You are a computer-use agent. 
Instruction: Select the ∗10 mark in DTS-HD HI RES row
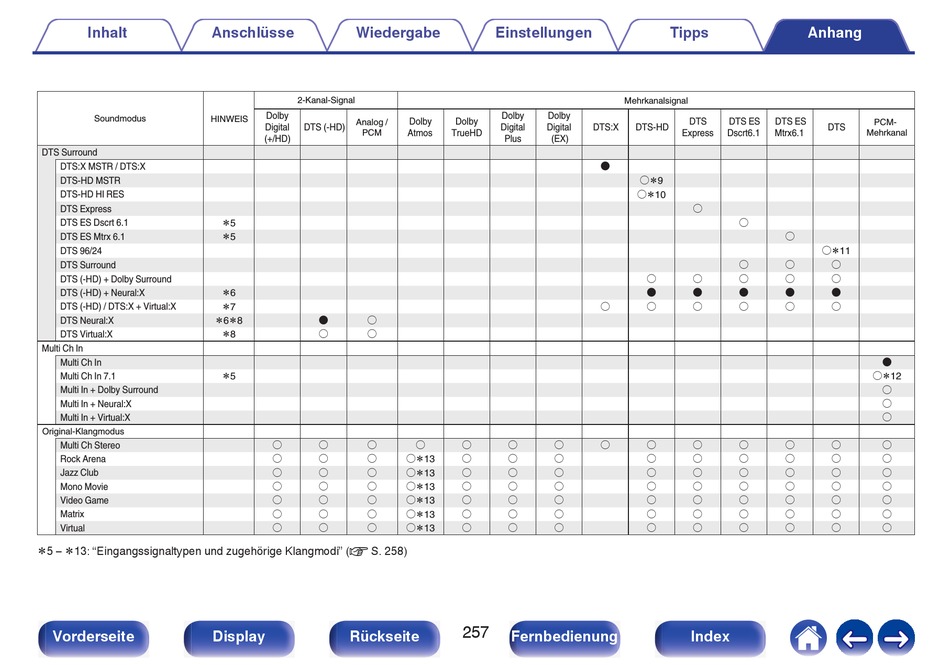pos(656,194)
